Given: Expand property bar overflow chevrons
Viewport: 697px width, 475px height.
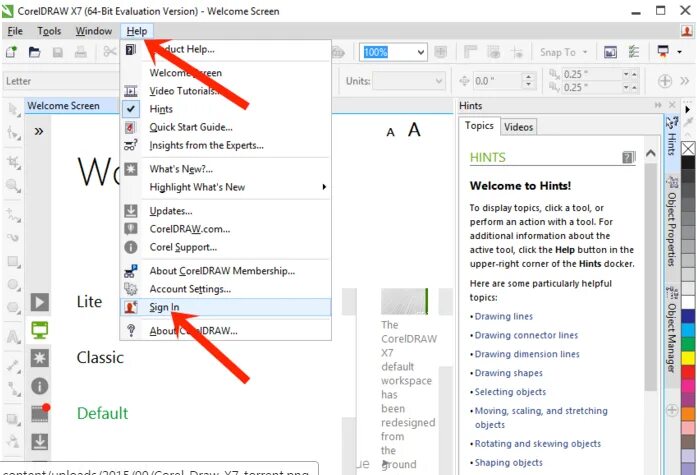Looking at the screenshot, I should click(685, 81).
